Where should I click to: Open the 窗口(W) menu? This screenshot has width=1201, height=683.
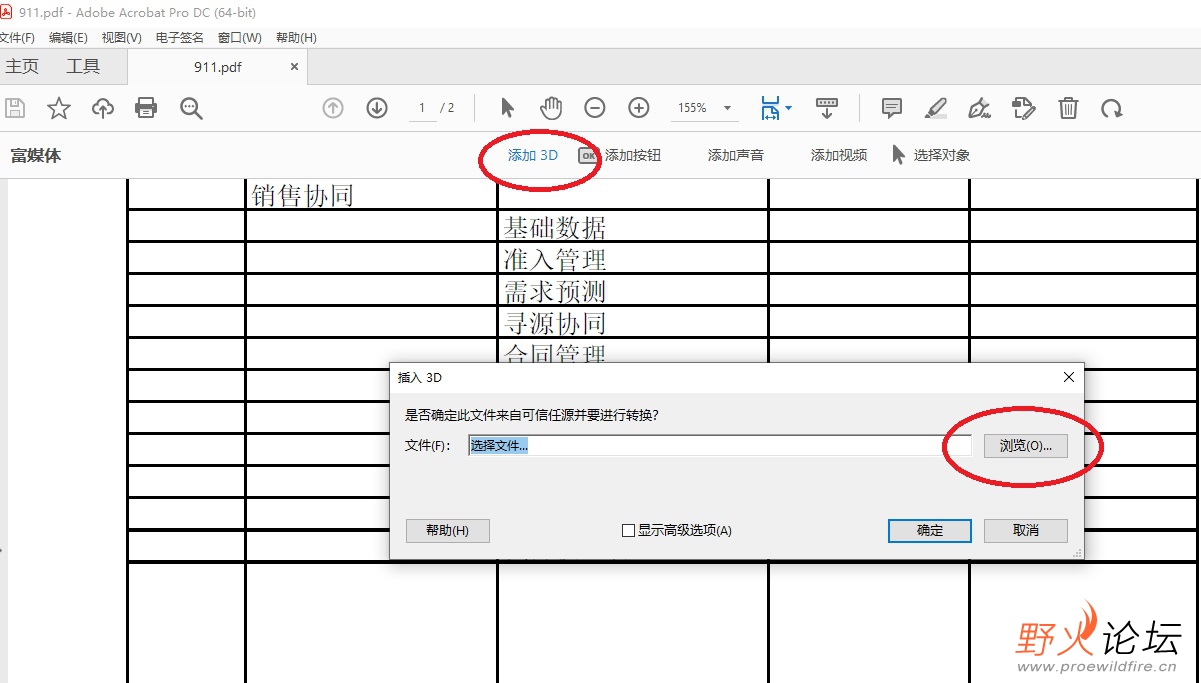(240, 37)
